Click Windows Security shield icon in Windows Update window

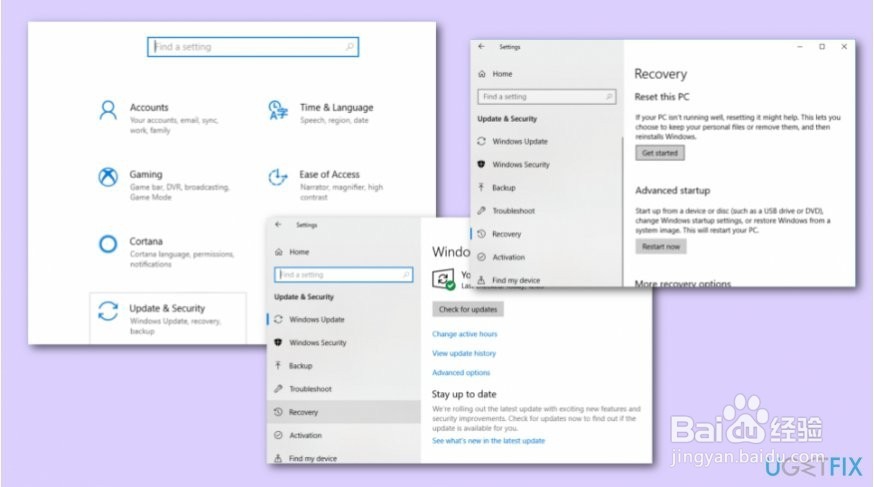(278, 342)
